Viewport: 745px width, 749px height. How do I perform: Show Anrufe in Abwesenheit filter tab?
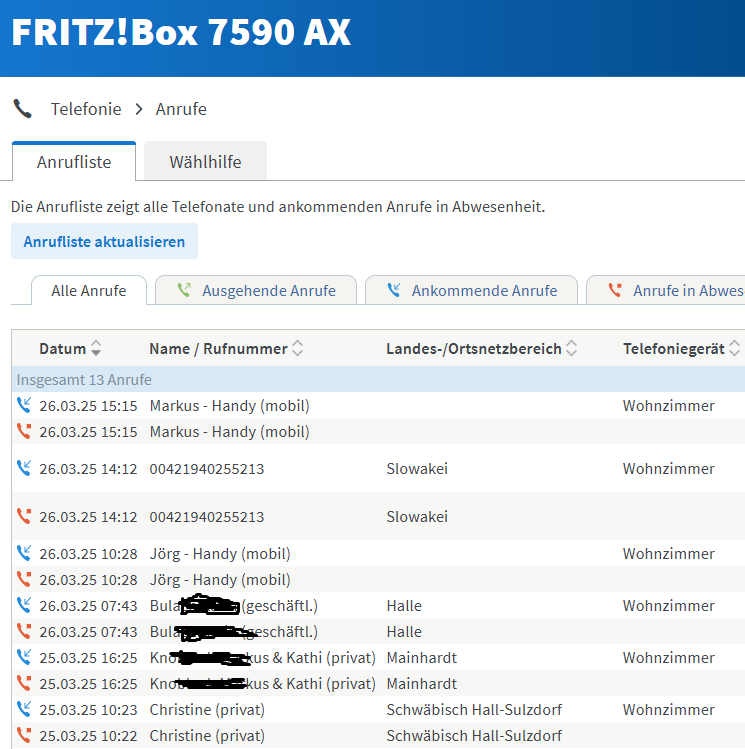pos(666,290)
